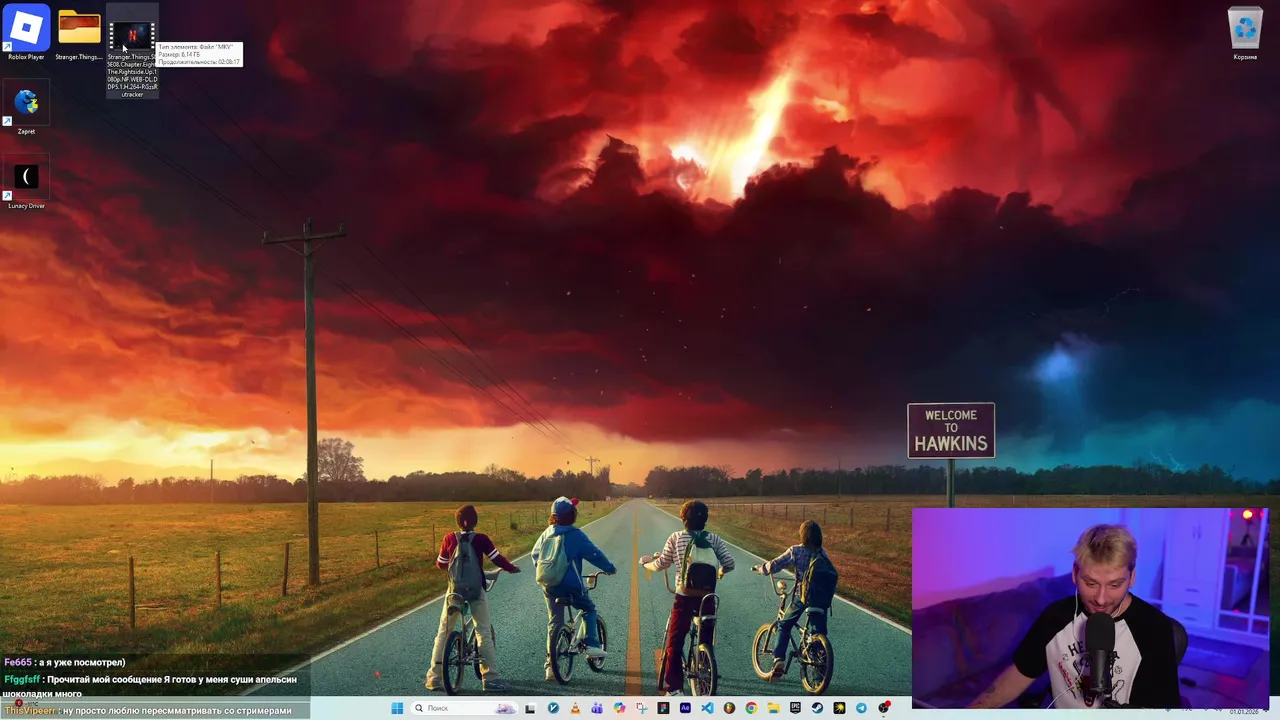Launch Adobe After Effects from the taskbar
1280x720 pixels.
click(x=685, y=708)
